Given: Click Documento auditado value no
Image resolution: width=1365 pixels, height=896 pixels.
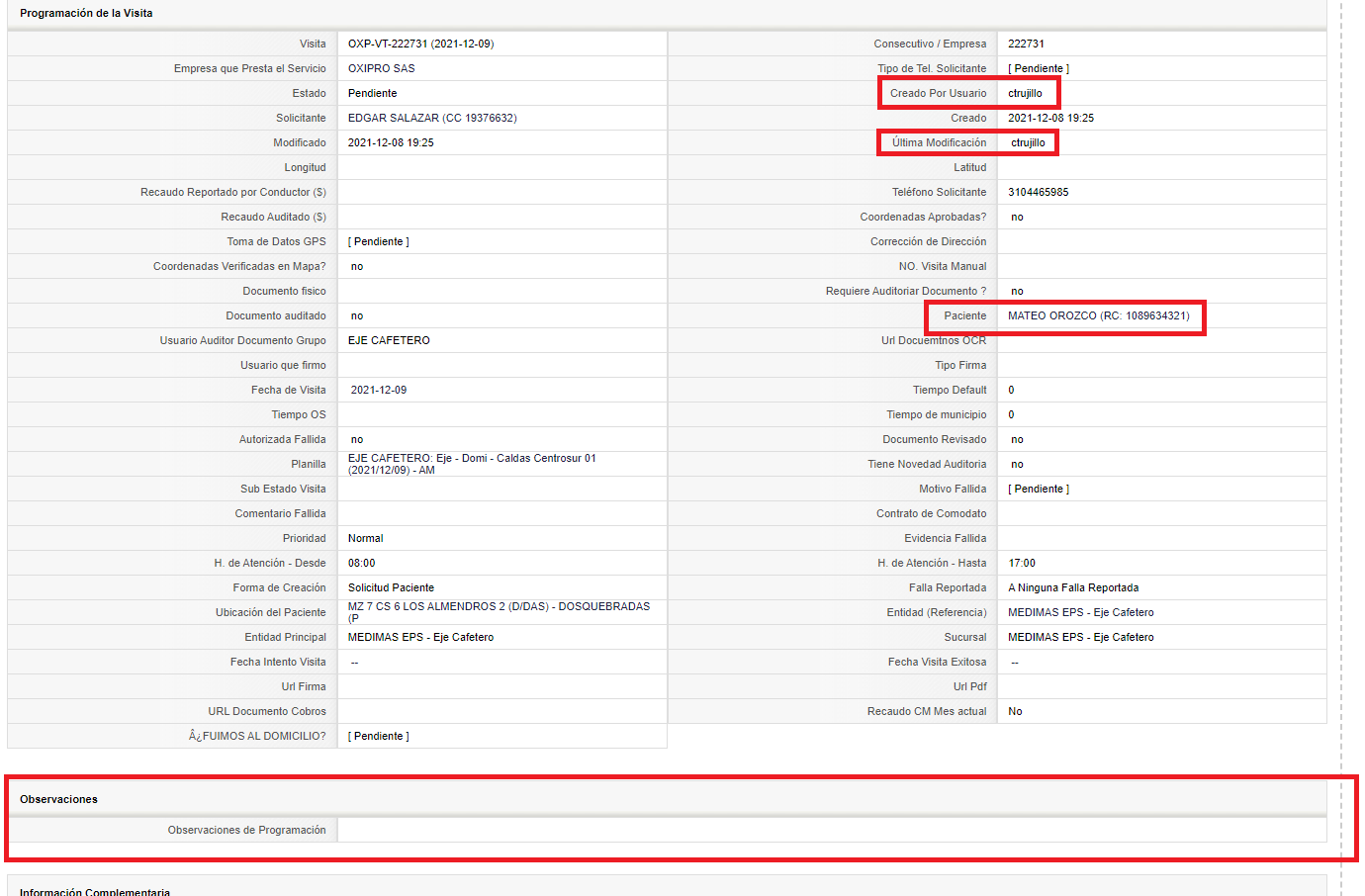Looking at the screenshot, I should pyautogui.click(x=357, y=315).
